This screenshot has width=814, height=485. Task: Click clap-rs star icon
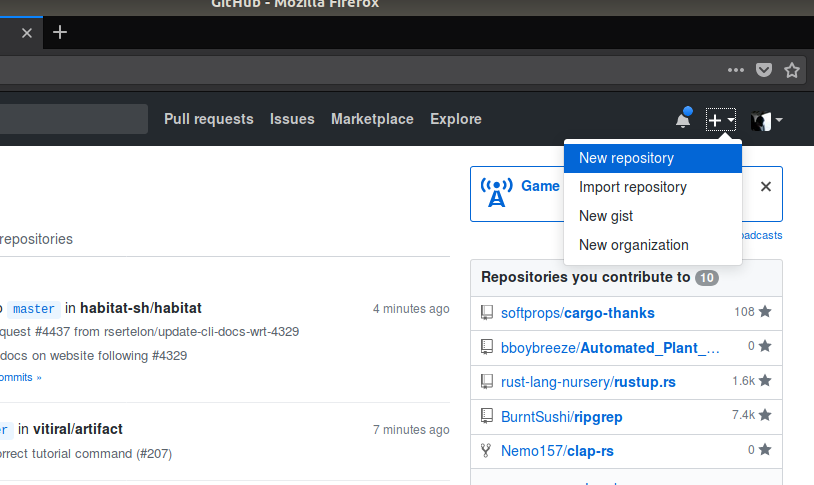[765, 450]
